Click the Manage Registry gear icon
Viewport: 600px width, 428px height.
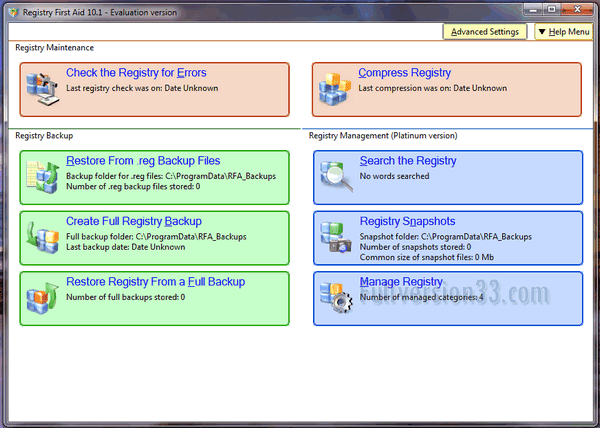click(336, 298)
